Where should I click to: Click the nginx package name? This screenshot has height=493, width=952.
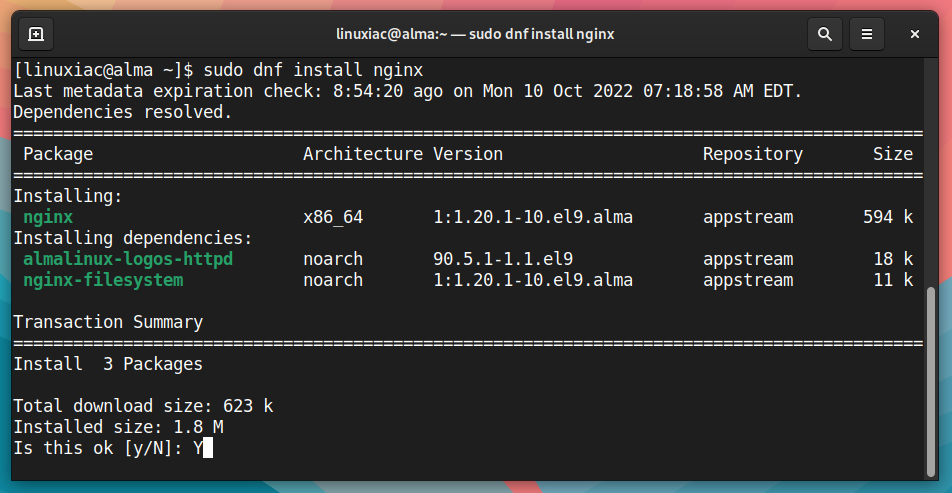[48, 217]
